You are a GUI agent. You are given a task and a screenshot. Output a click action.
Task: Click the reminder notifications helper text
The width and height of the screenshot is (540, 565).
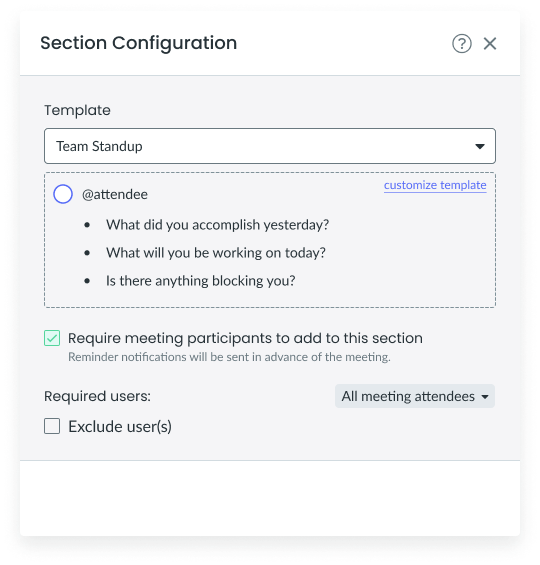pyautogui.click(x=229, y=357)
